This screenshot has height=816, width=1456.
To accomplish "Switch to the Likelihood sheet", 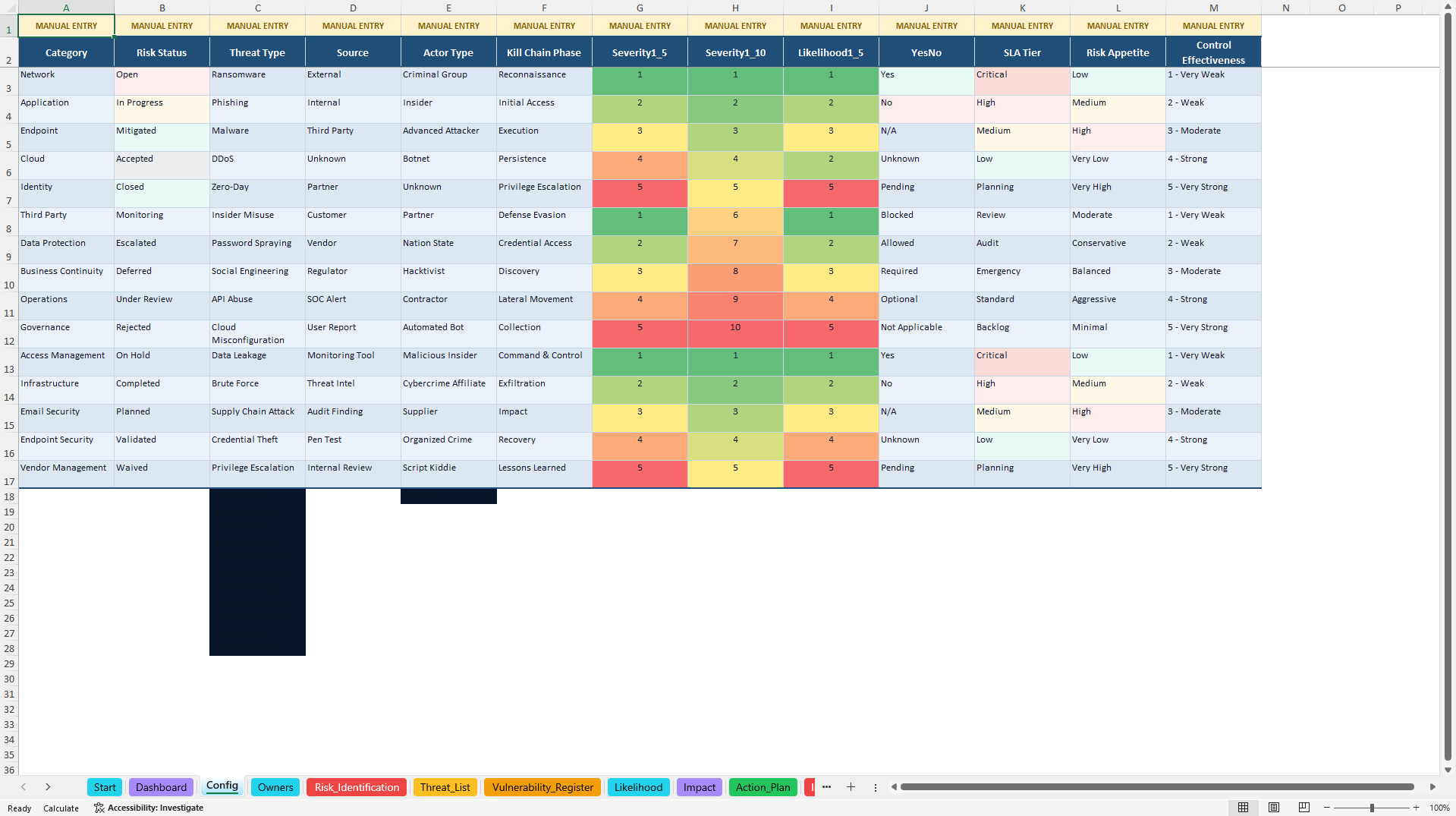I will pos(638,787).
